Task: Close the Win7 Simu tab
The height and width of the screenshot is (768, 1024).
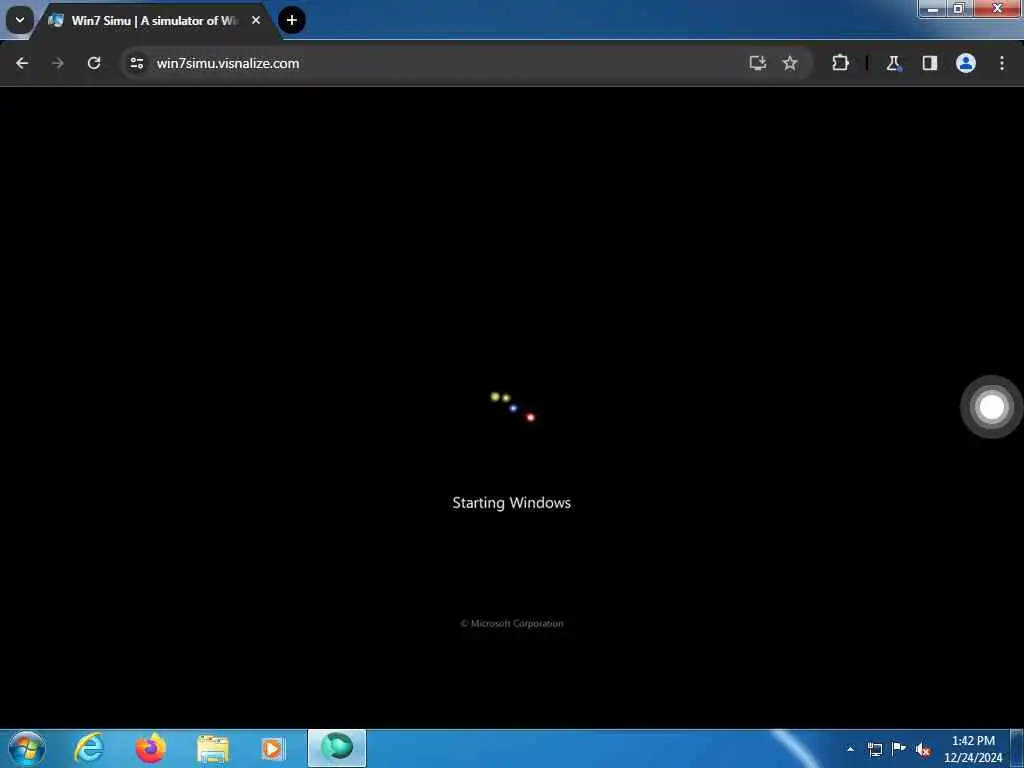Action: (256, 20)
